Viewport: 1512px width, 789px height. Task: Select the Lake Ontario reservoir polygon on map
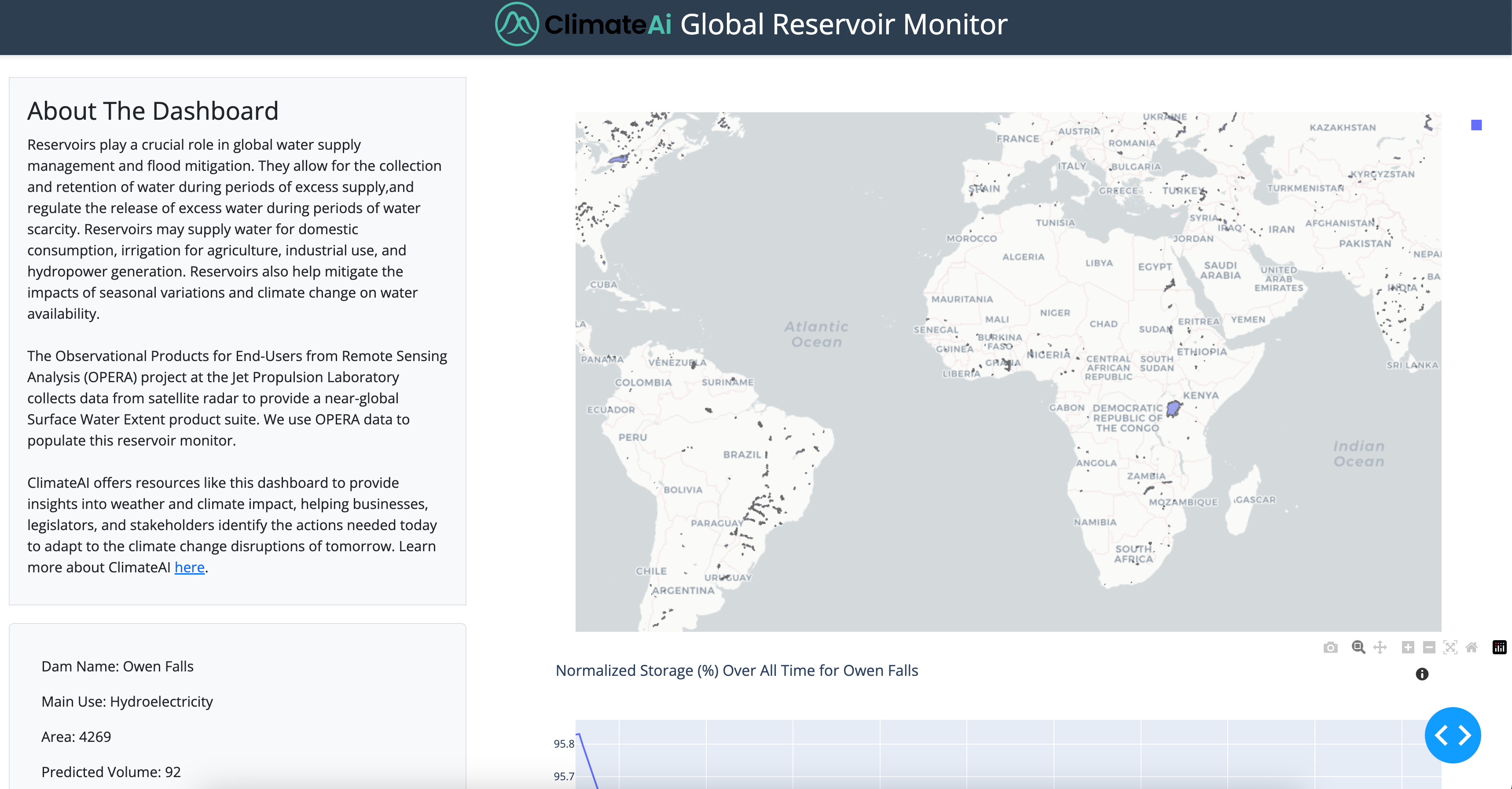[618, 159]
